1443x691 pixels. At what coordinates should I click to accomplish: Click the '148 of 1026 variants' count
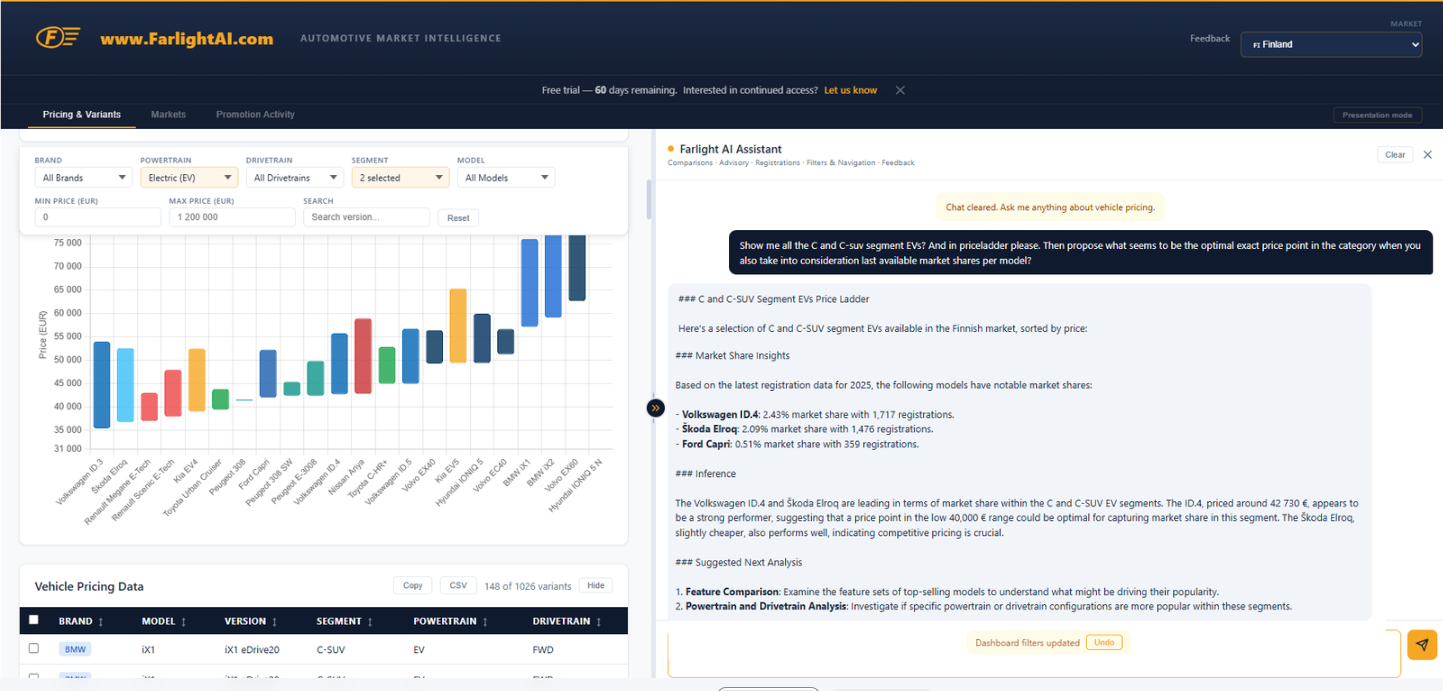click(528, 586)
